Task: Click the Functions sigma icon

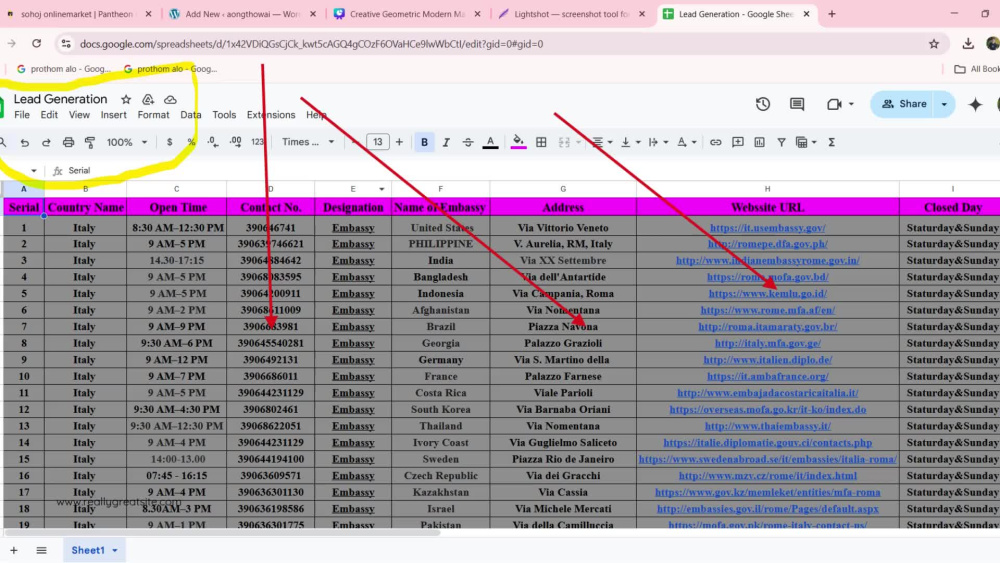Action: click(x=831, y=142)
